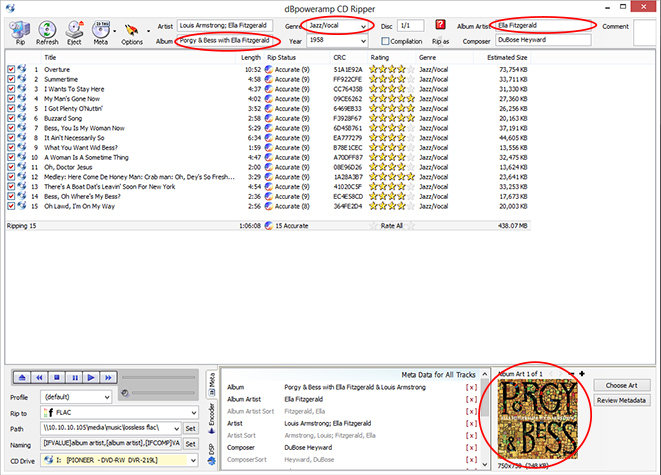Click the Accurate status icon for Buzzard Song
This screenshot has width=661, height=475.
coord(269,118)
